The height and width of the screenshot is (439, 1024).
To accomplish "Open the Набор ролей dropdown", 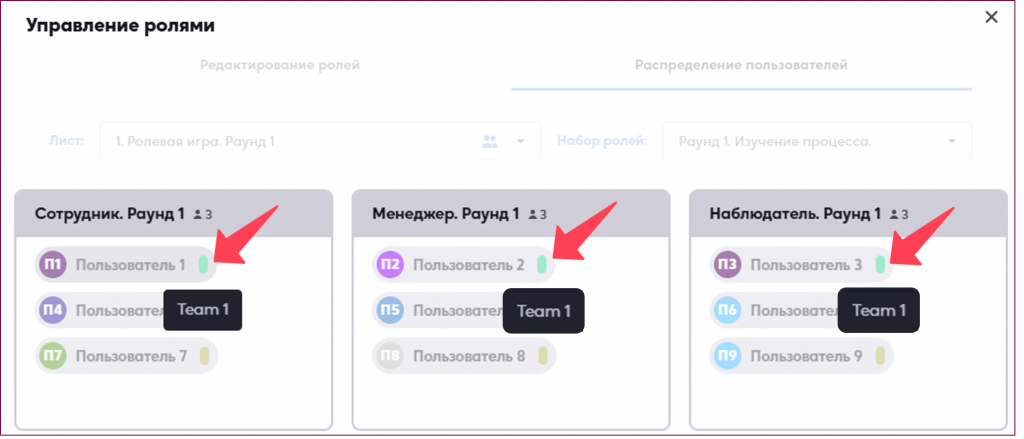I will [x=817, y=141].
